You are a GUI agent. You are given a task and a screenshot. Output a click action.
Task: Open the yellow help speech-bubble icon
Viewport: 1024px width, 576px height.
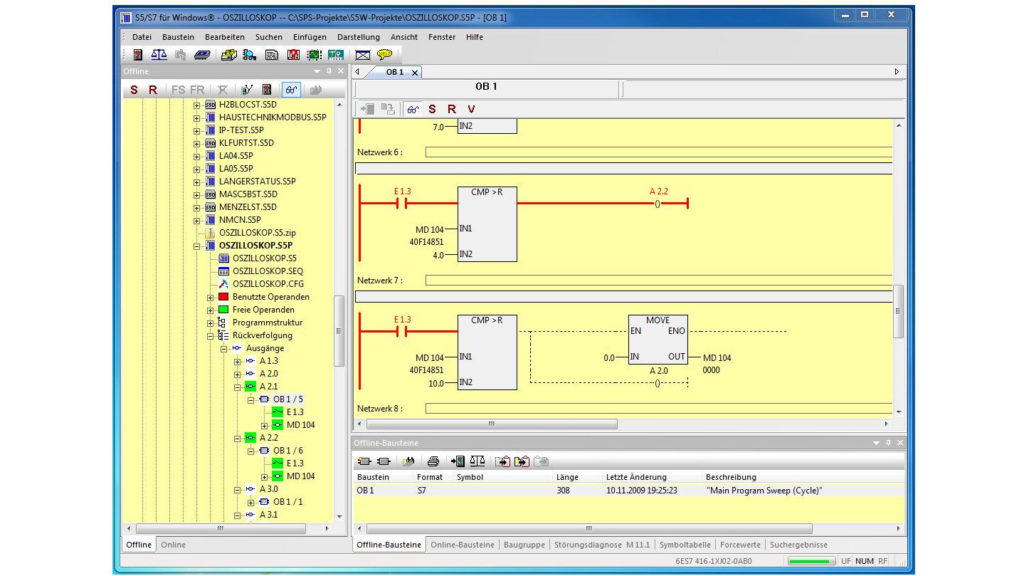click(384, 53)
